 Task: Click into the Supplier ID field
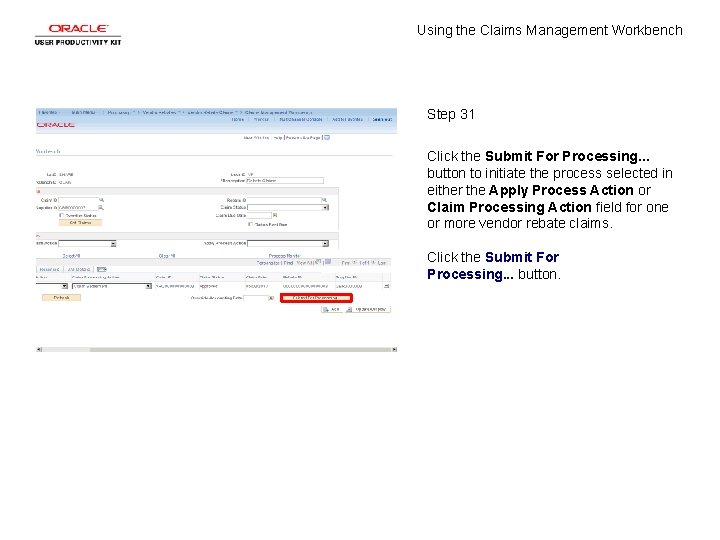(x=78, y=208)
